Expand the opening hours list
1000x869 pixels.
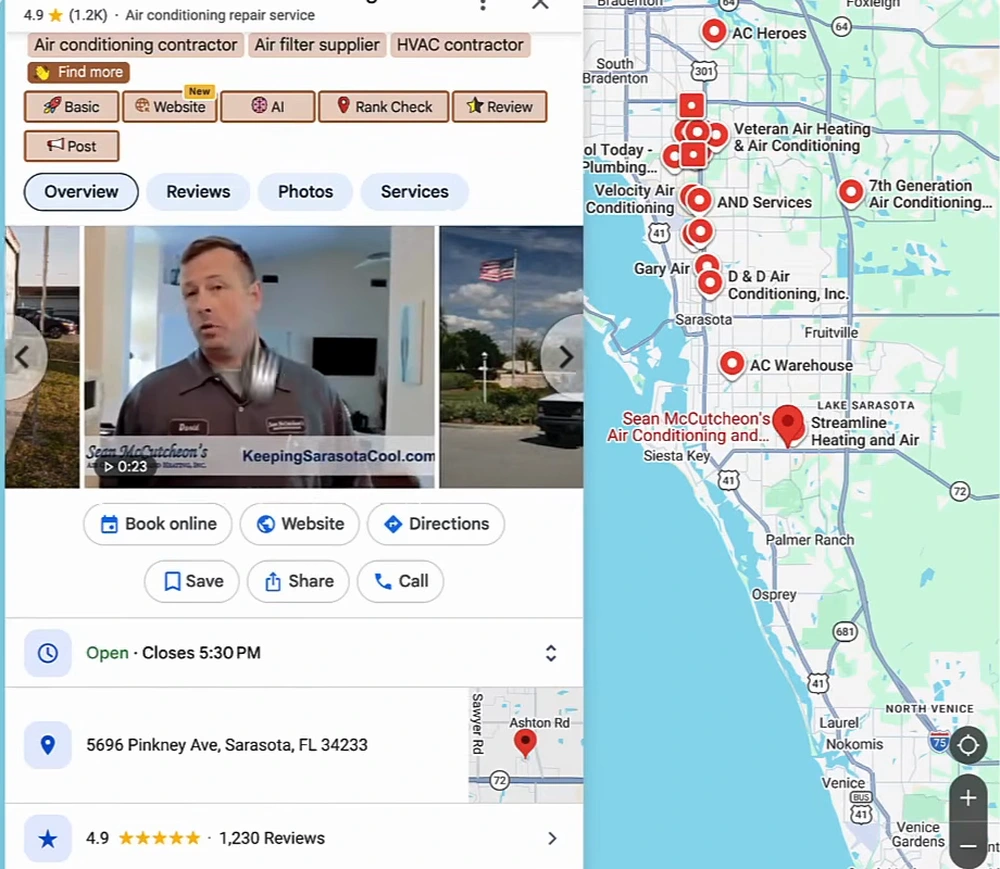[551, 653]
